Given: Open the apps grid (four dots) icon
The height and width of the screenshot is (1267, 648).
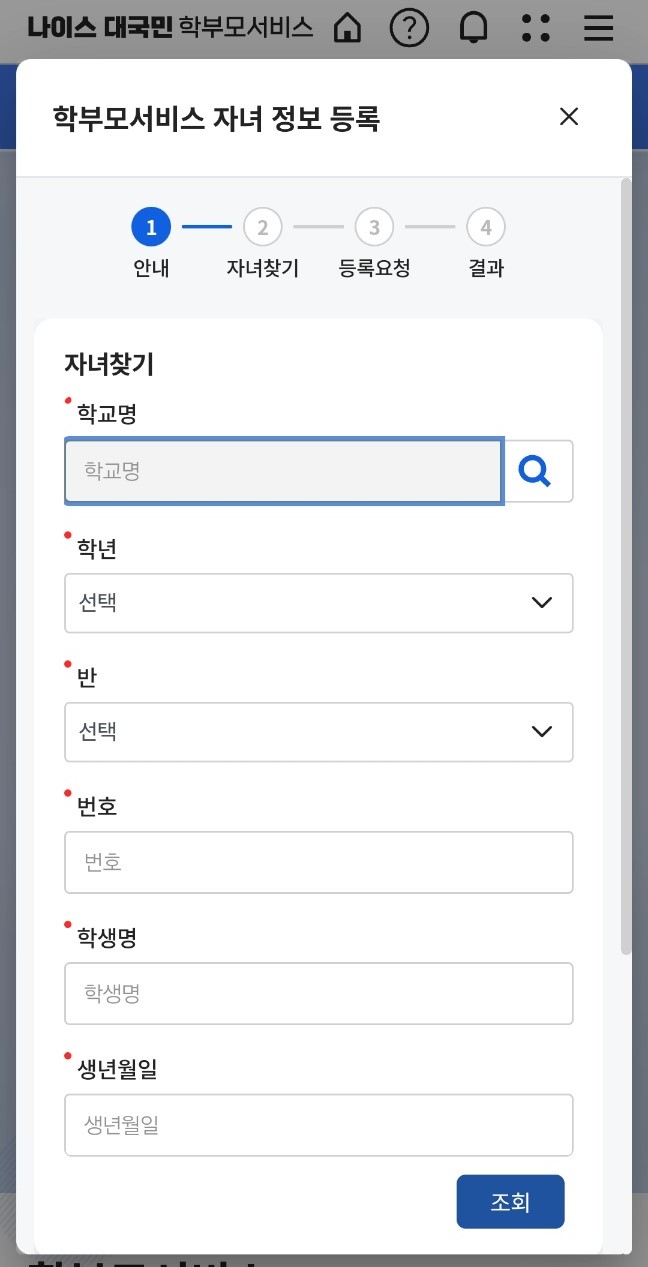Looking at the screenshot, I should [536, 28].
